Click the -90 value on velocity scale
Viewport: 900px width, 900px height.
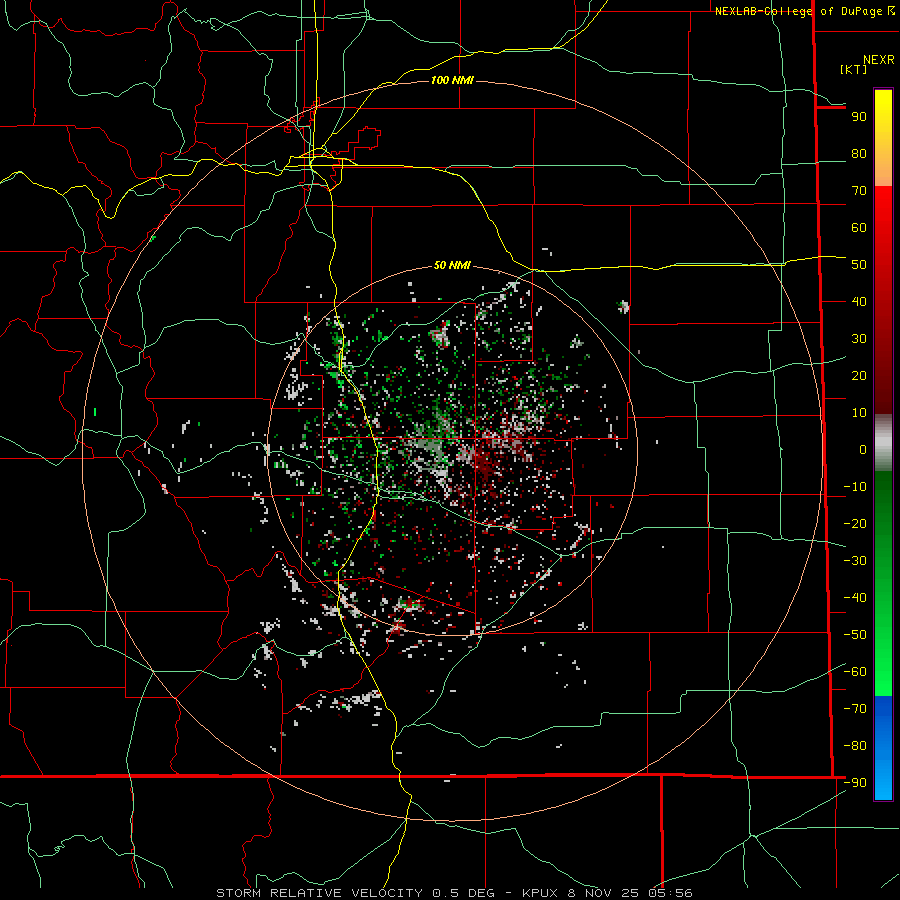(855, 783)
